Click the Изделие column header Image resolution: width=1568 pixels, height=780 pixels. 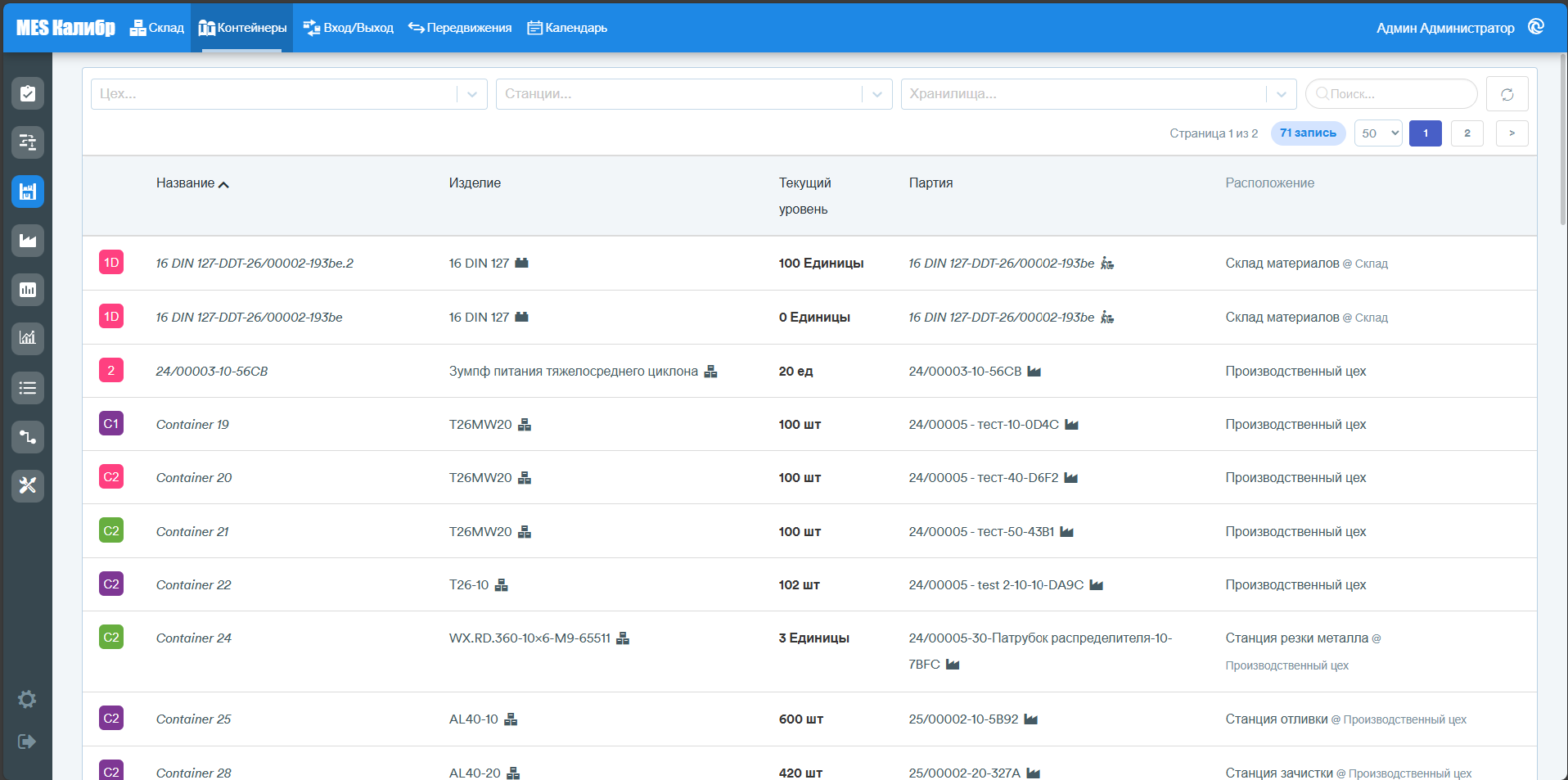(x=475, y=183)
